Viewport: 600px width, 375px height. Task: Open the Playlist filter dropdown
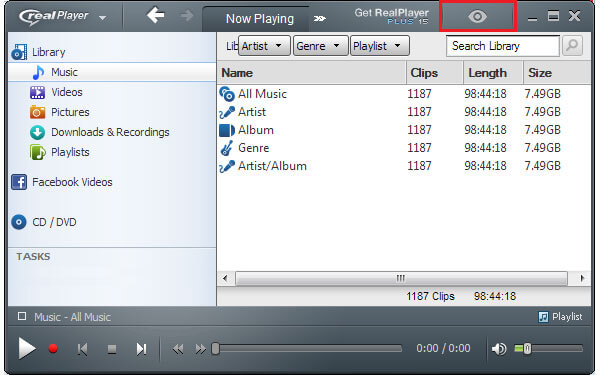380,46
